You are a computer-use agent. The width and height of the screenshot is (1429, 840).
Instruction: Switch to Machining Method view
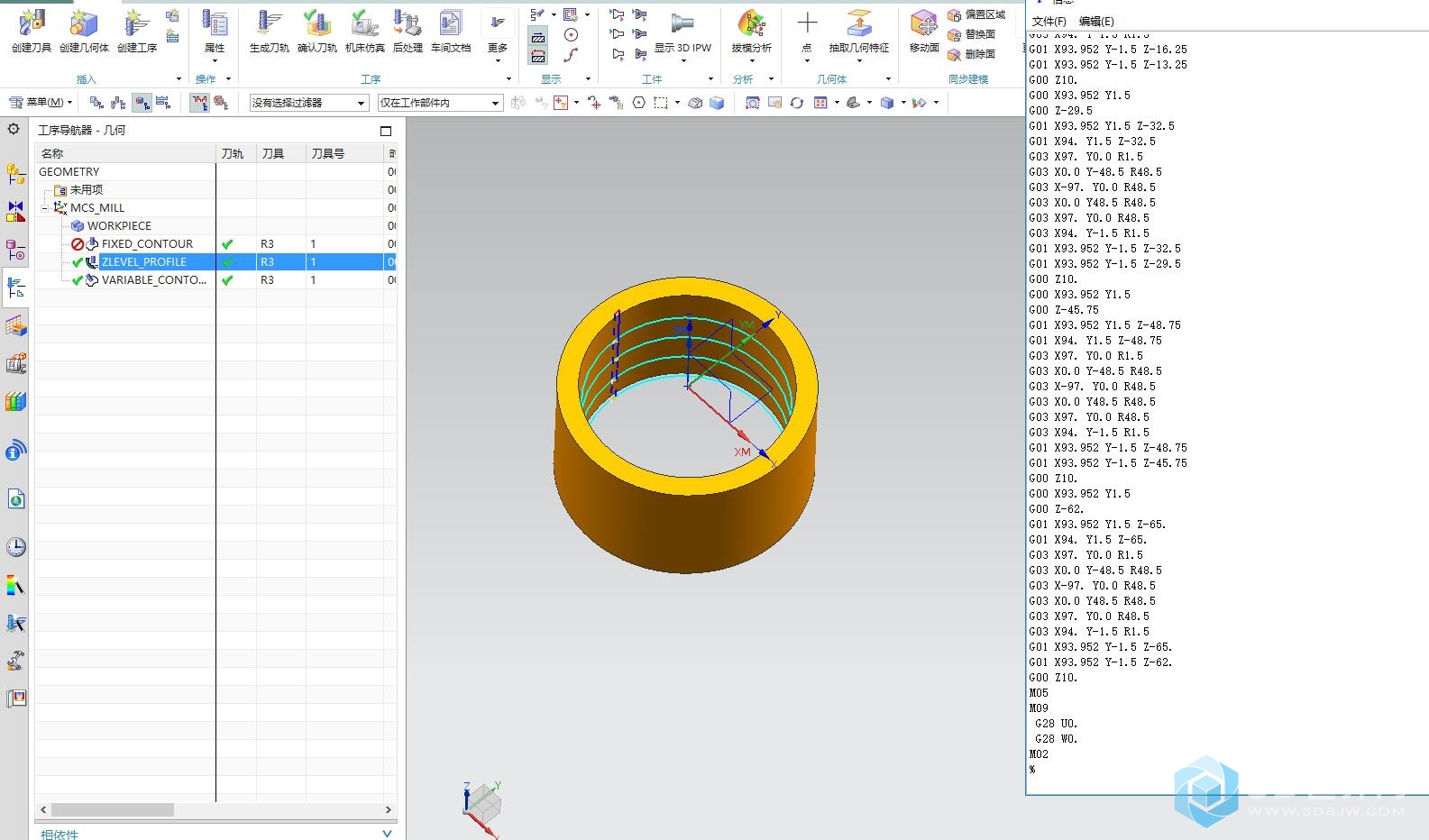tap(163, 103)
